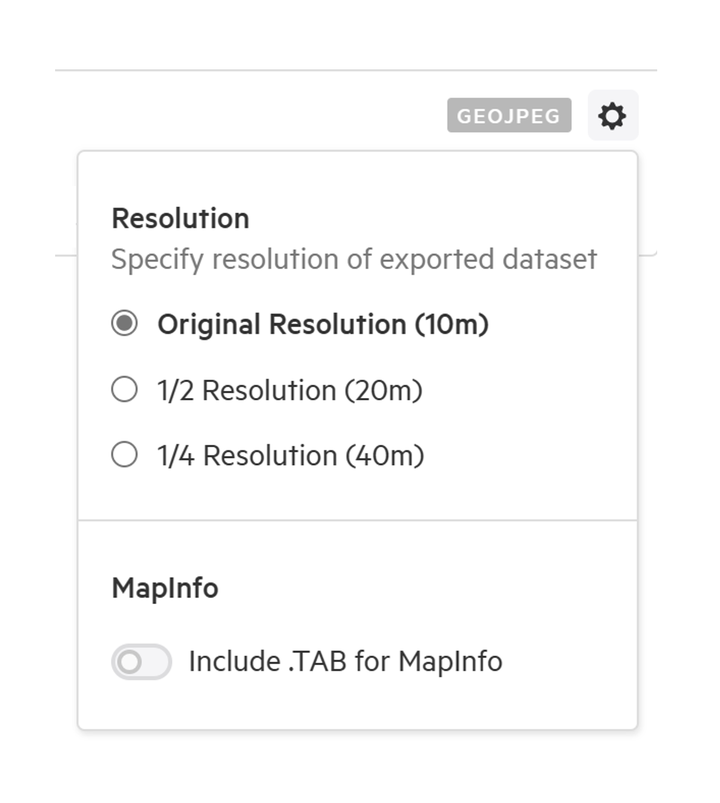Click 'Specify resolution of exported dataset' description
Image resolution: width=720 pixels, height=803 pixels.
tap(354, 260)
